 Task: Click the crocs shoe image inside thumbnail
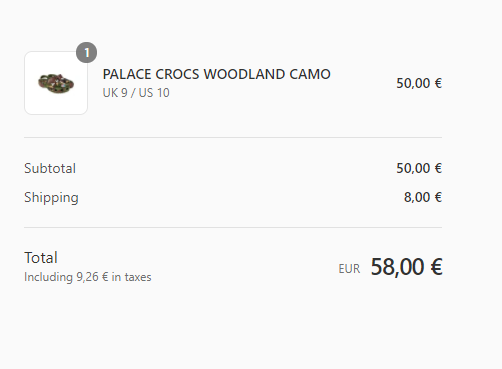click(x=56, y=84)
